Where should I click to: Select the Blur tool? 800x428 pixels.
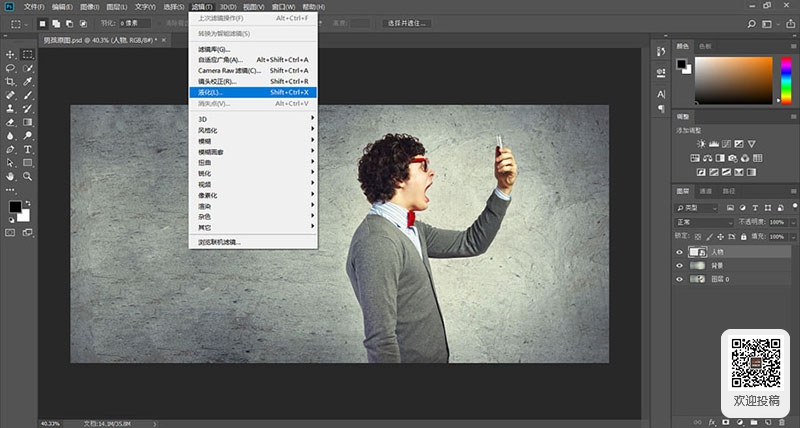10,136
